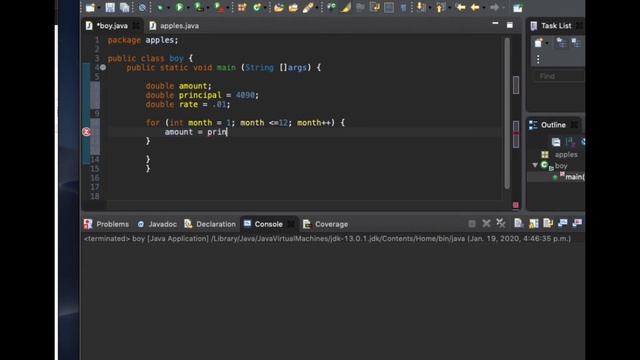
Task: Click Remove Launch X icon in Console
Action: [486, 223]
